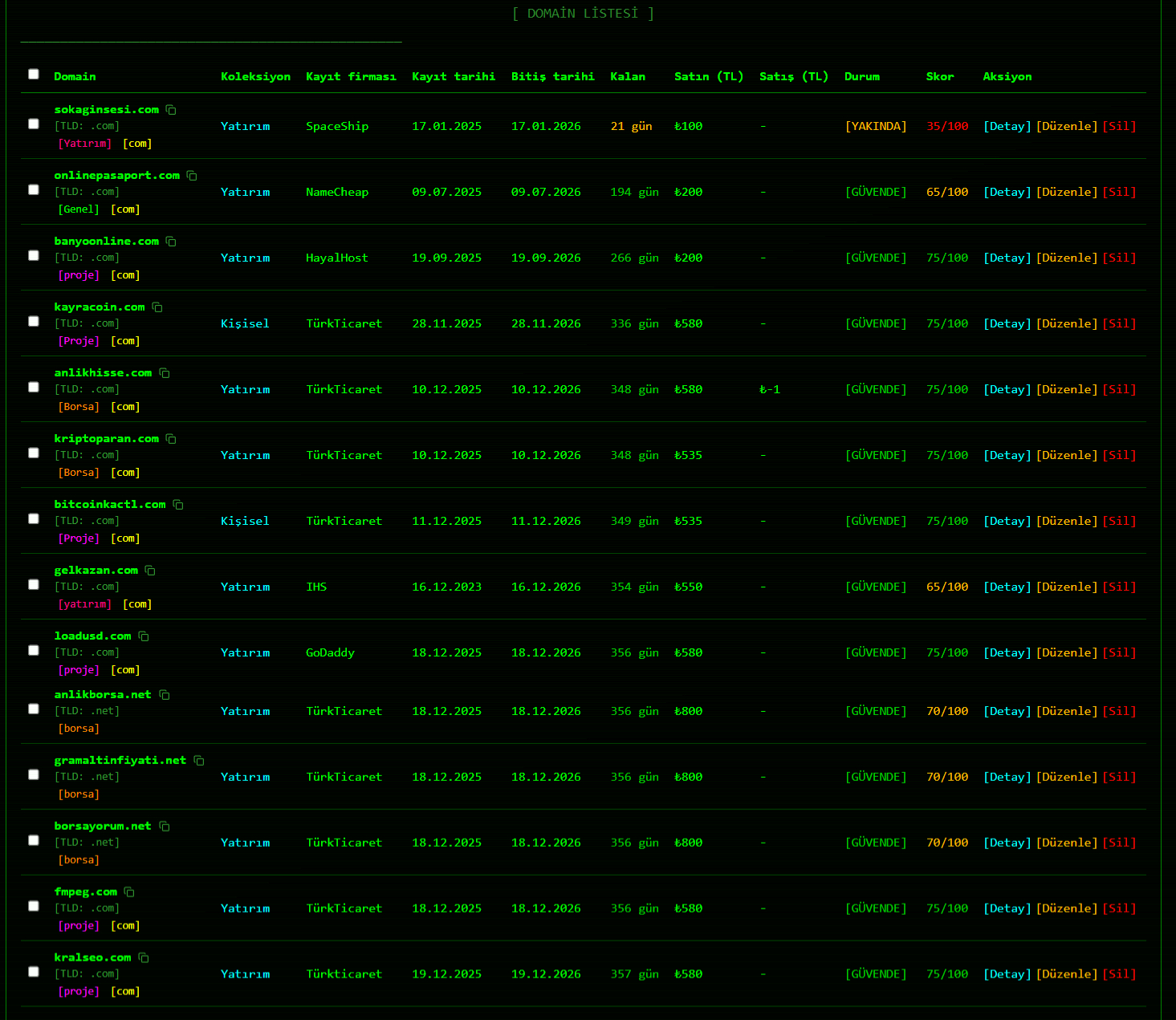Open the bitcoinkactl.com domain name

point(110,505)
